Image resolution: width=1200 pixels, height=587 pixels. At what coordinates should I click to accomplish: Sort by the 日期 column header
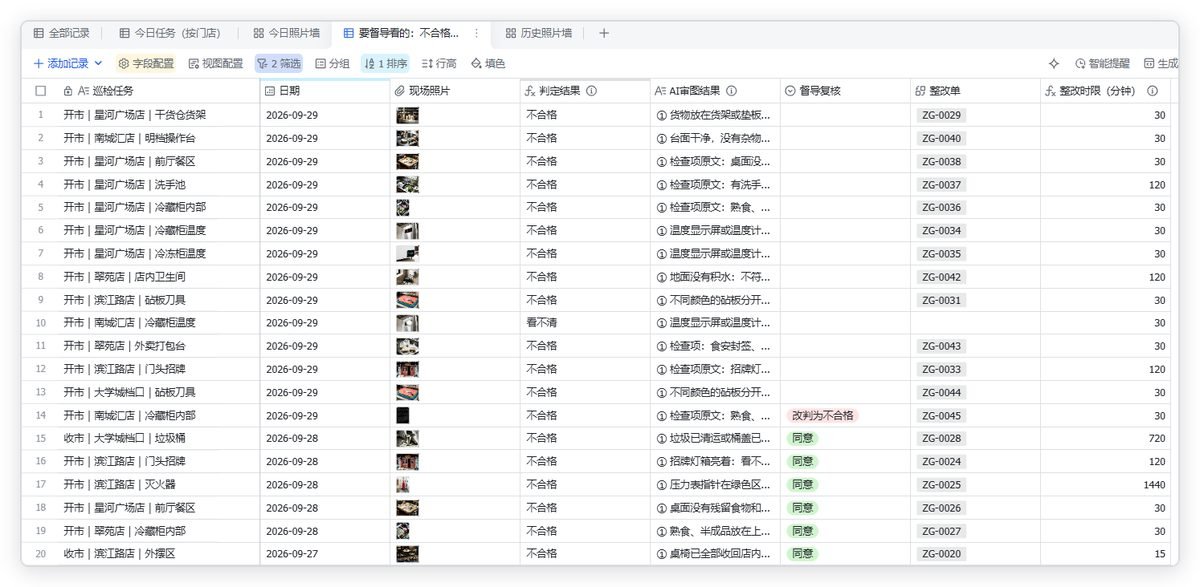(325, 91)
